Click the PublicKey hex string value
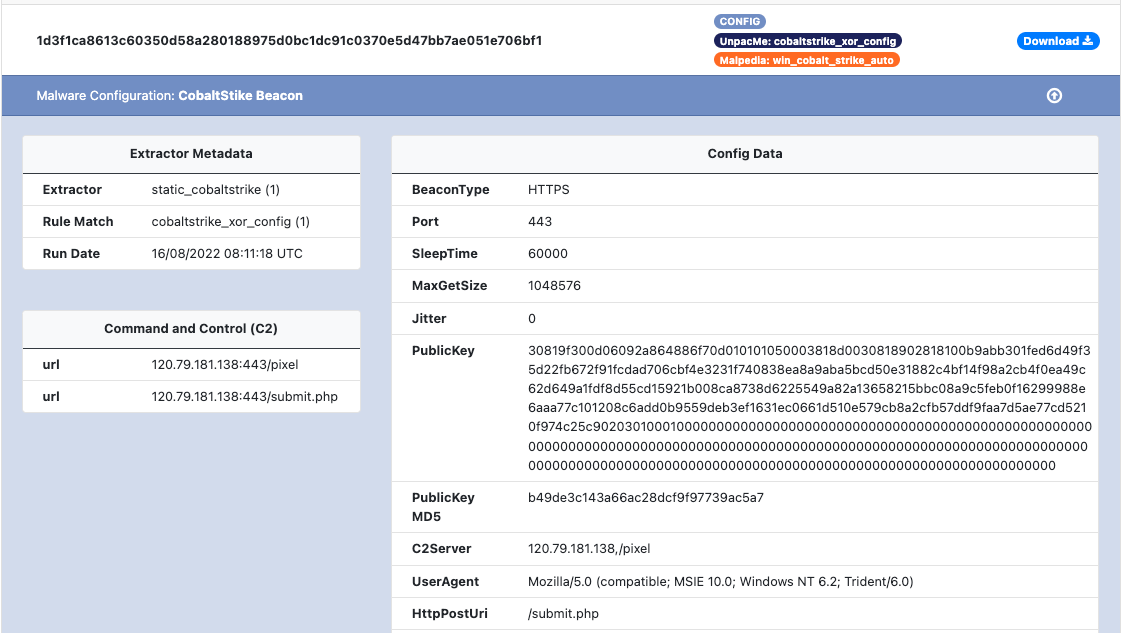The height and width of the screenshot is (633, 1125). 809,408
